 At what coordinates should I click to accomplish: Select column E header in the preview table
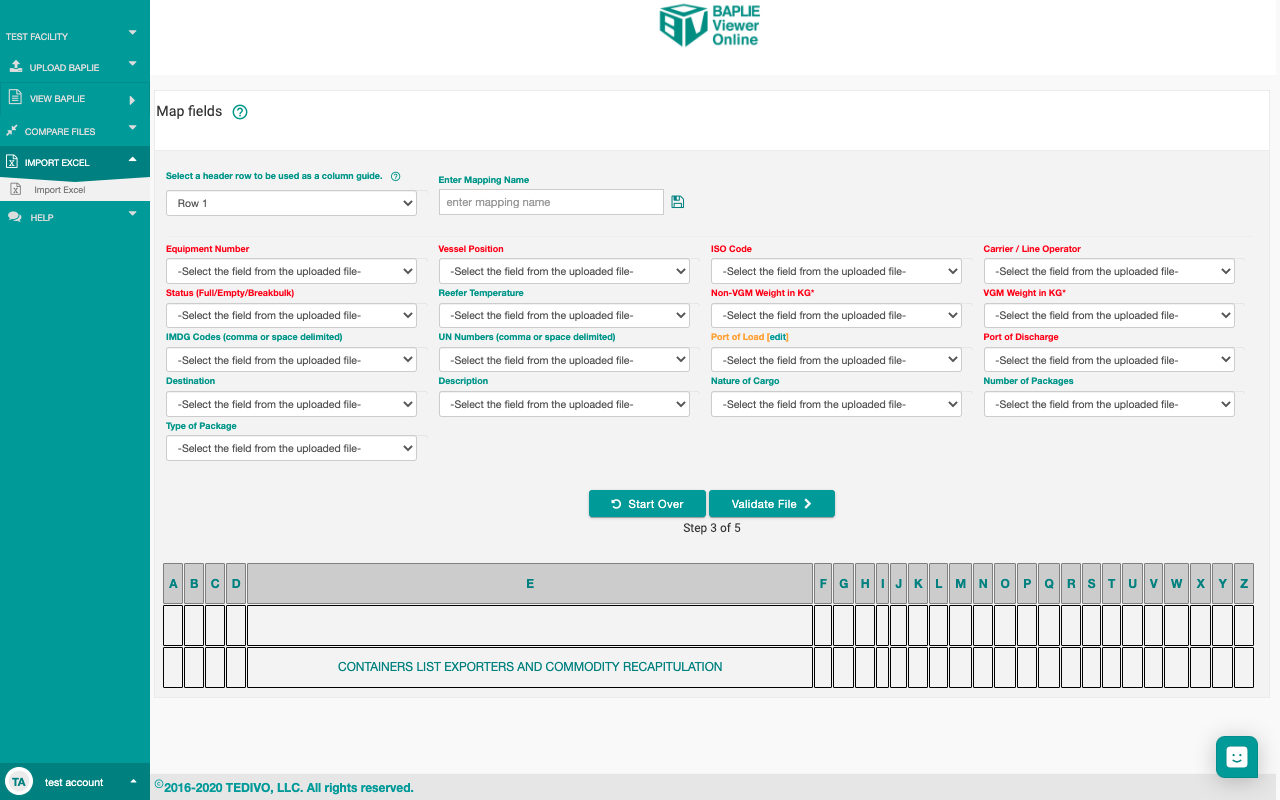pos(530,584)
